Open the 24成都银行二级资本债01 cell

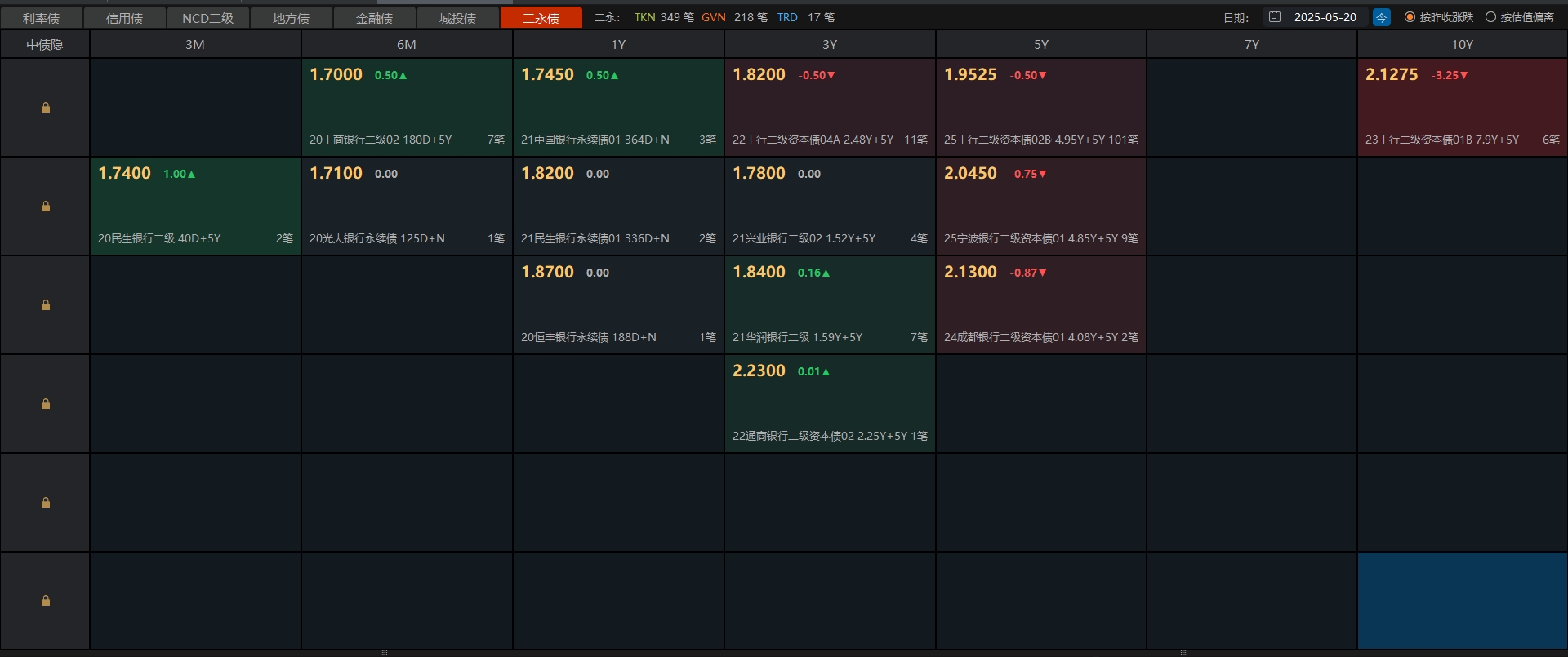1041,305
